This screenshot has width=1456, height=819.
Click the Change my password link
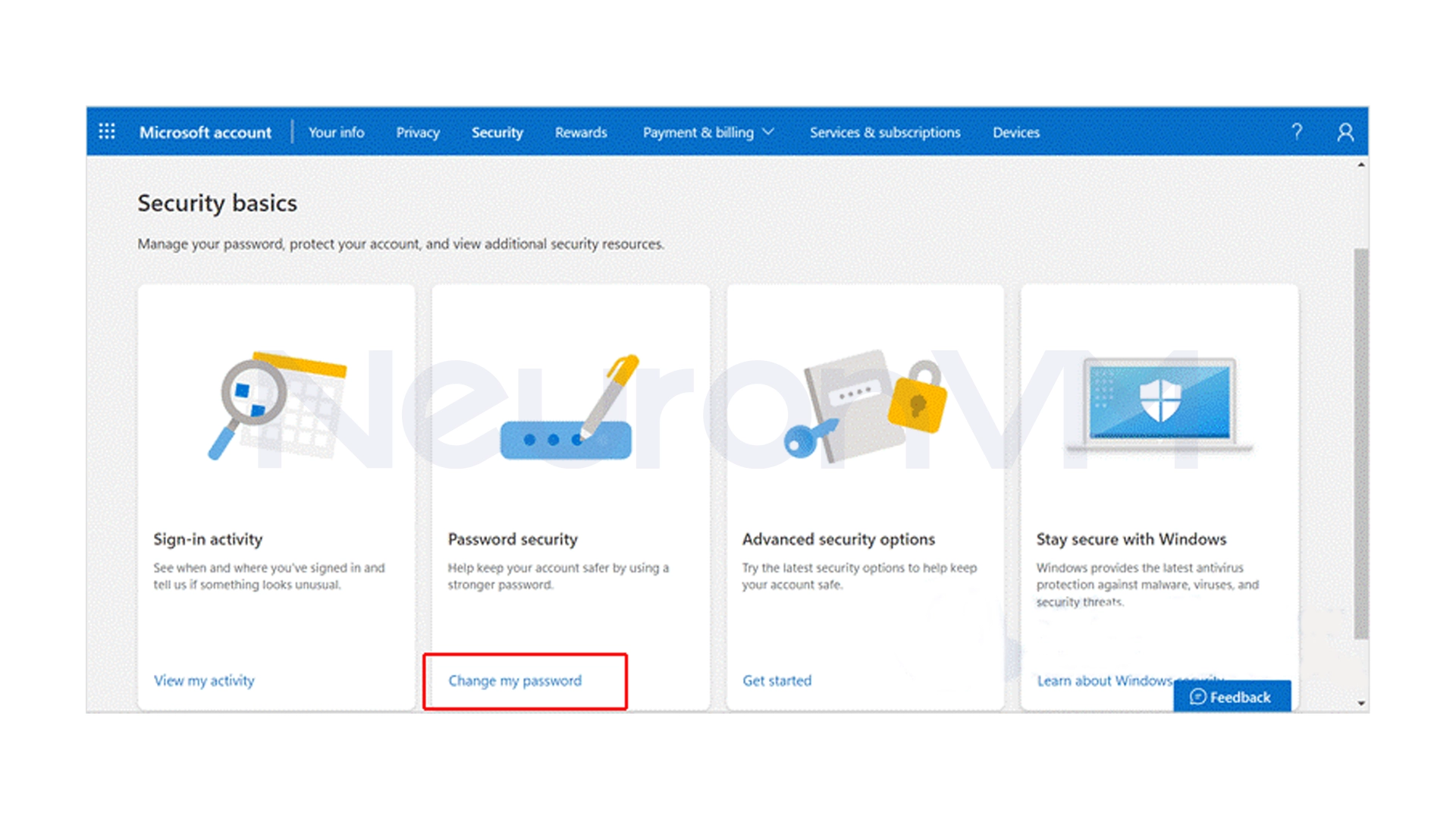click(515, 680)
